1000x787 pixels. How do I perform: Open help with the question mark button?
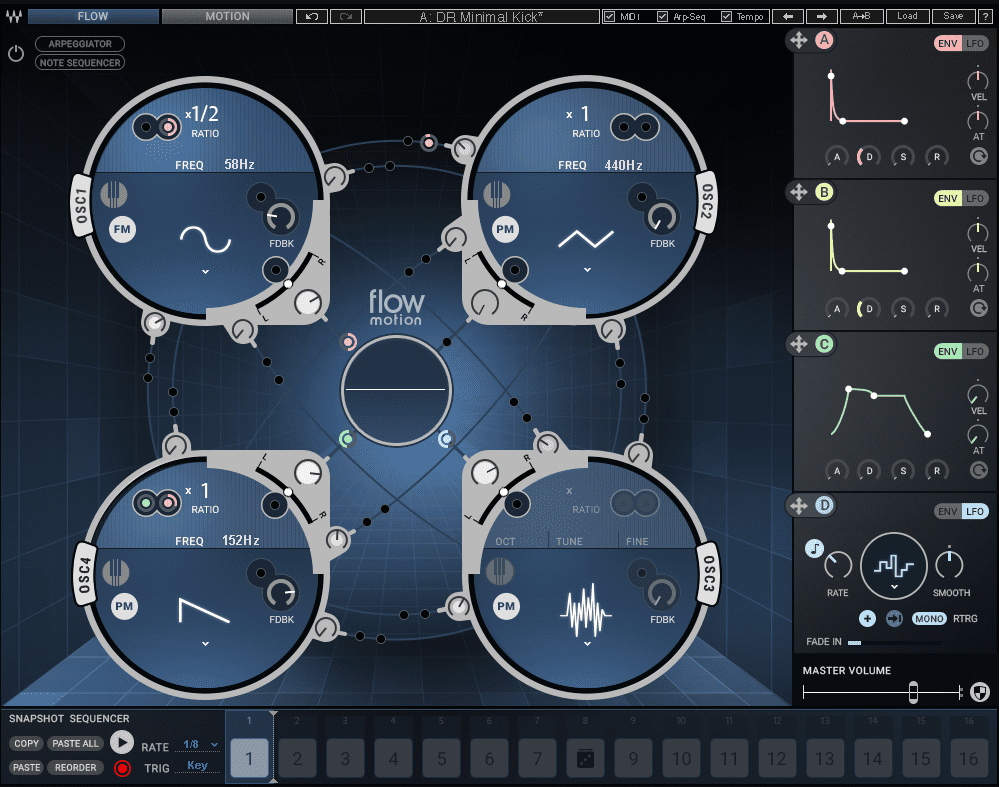click(x=986, y=17)
